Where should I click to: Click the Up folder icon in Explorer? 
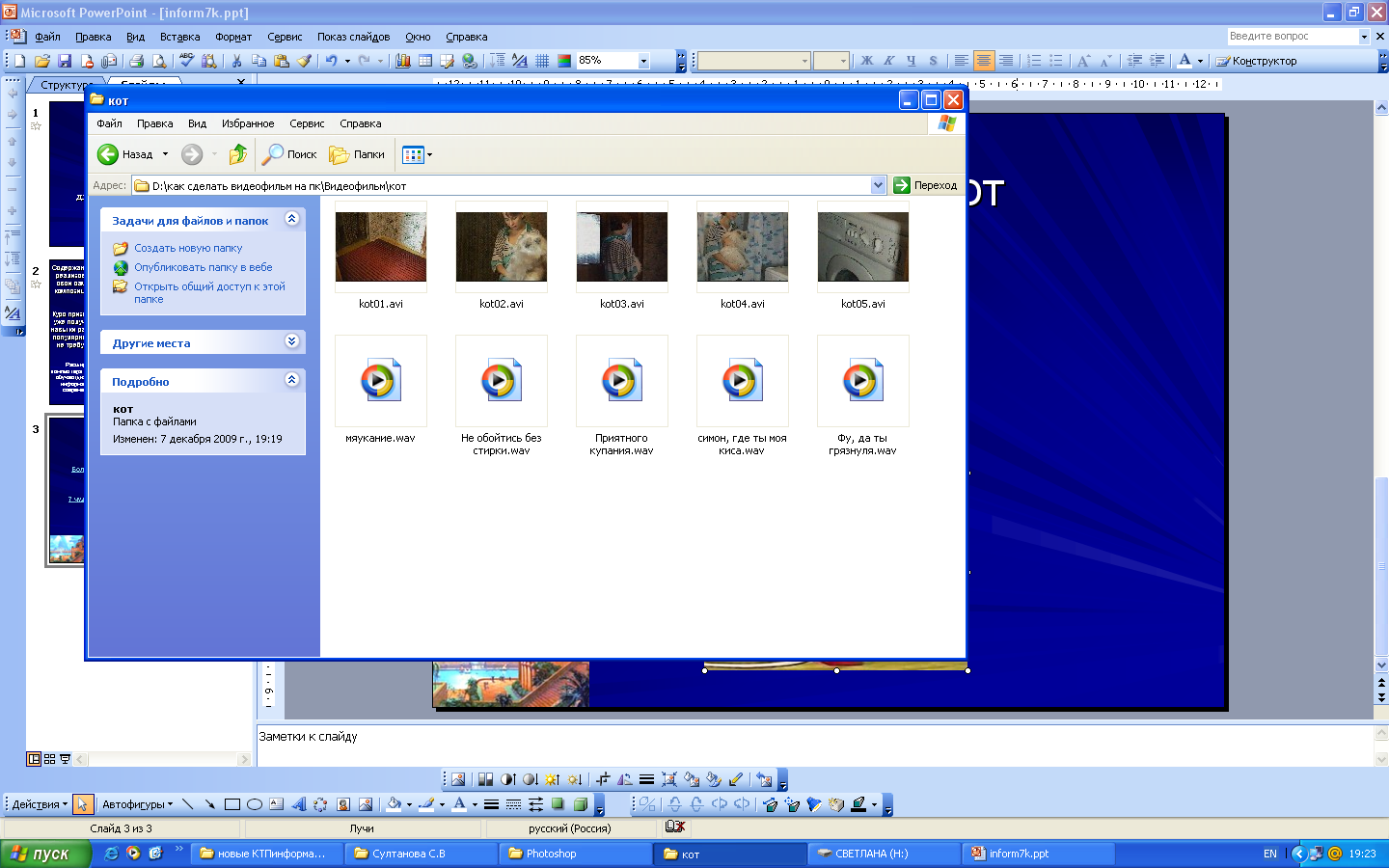[x=238, y=154]
